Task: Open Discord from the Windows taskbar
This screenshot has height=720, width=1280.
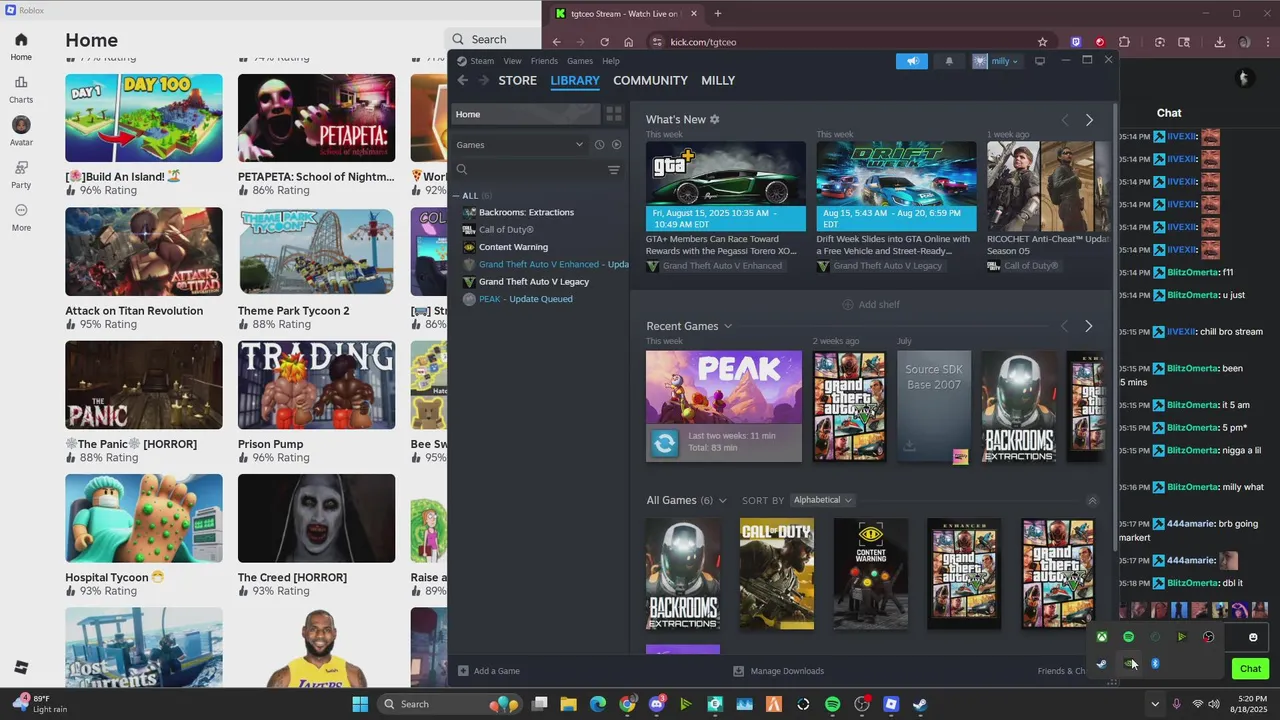Action: 657,704
